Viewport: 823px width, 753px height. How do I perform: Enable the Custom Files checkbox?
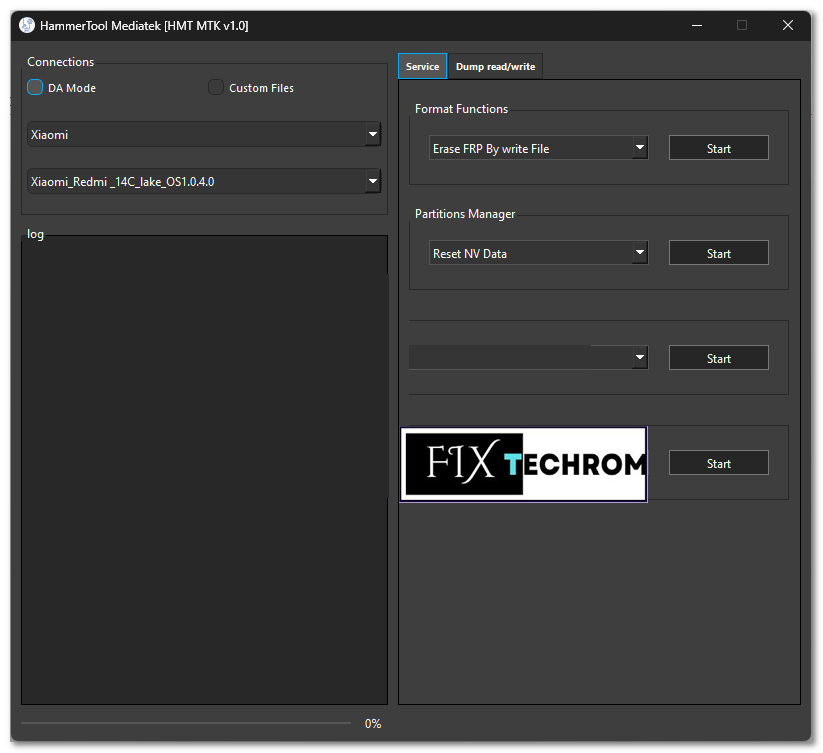tap(216, 87)
